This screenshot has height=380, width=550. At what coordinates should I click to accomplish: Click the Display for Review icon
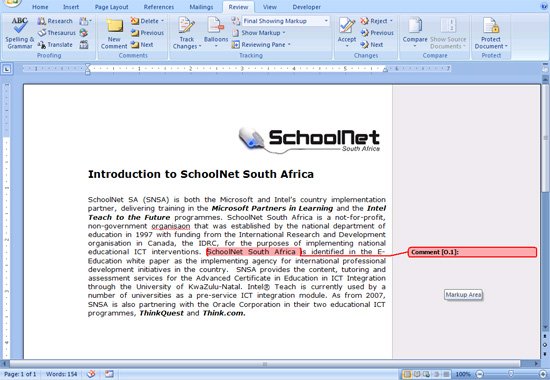click(236, 21)
